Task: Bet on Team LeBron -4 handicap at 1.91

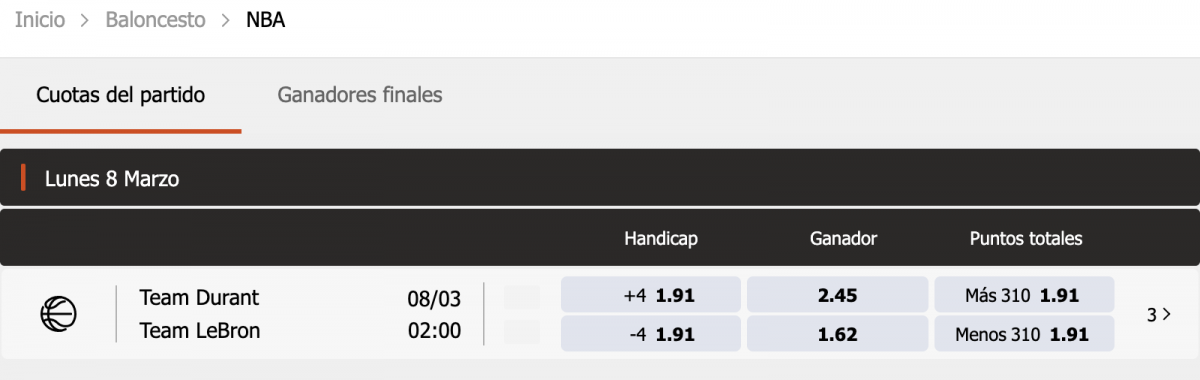Action: 651,334
